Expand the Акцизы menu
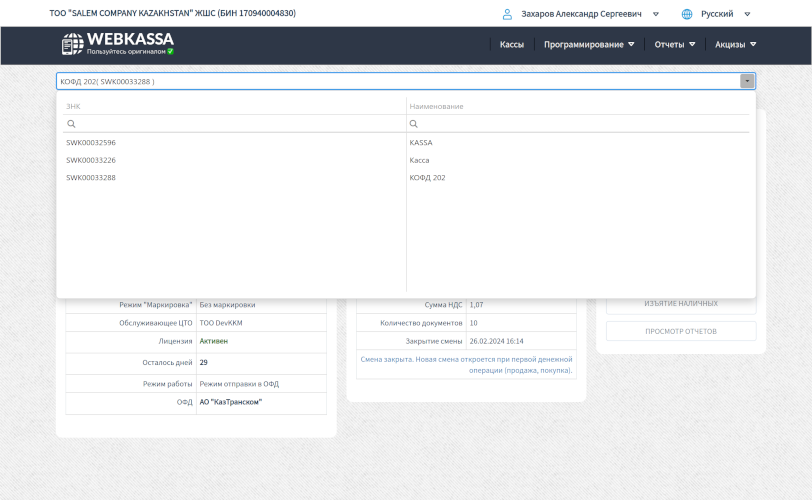The image size is (812, 500). 735,45
